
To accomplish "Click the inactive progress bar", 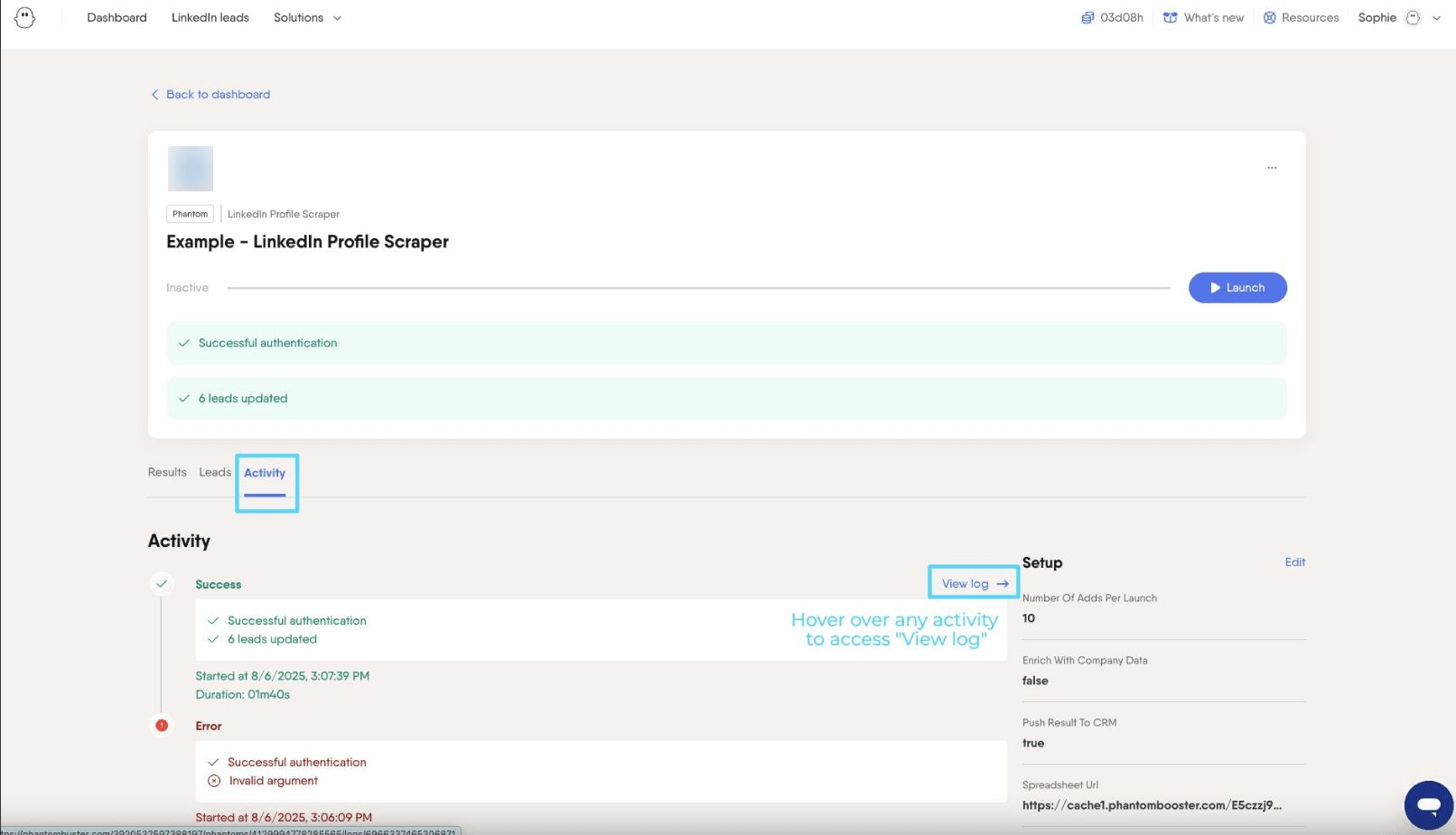I will (x=698, y=288).
